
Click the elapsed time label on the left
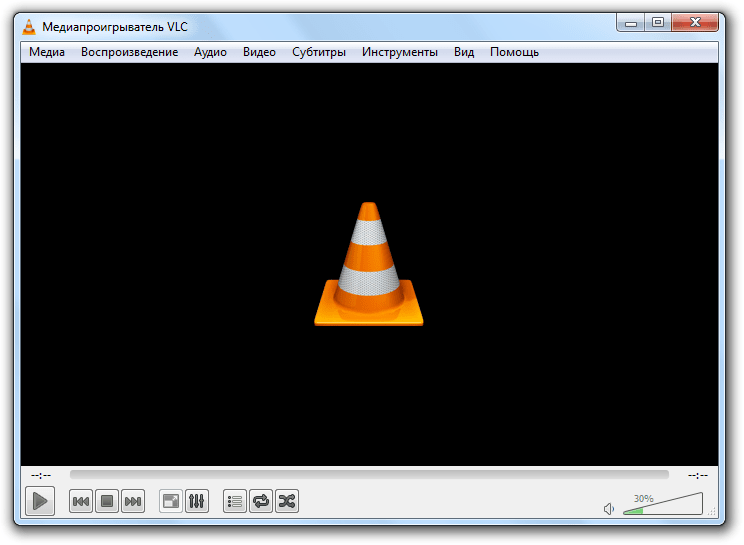[41, 475]
